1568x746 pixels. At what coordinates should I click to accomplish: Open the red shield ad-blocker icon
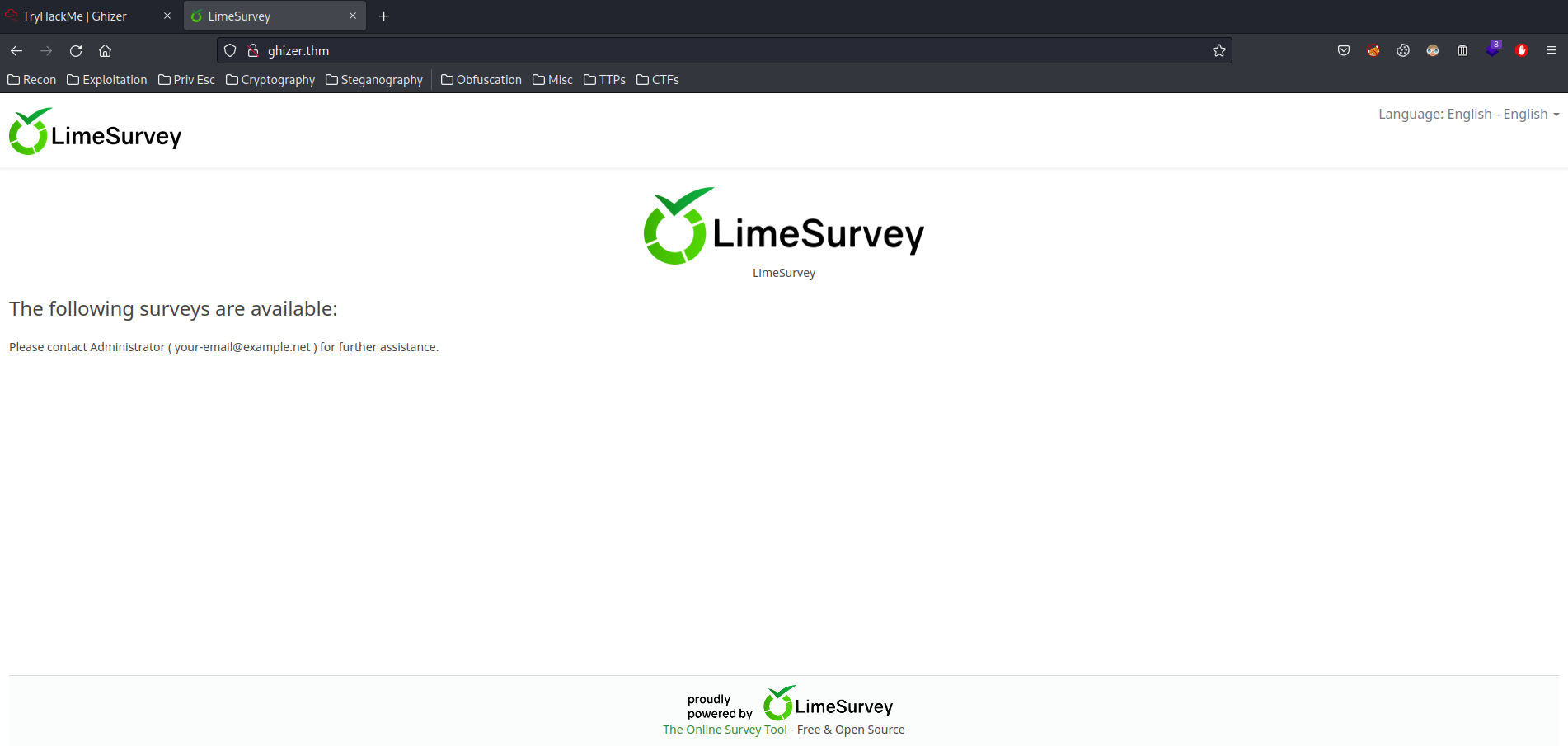click(x=1522, y=51)
